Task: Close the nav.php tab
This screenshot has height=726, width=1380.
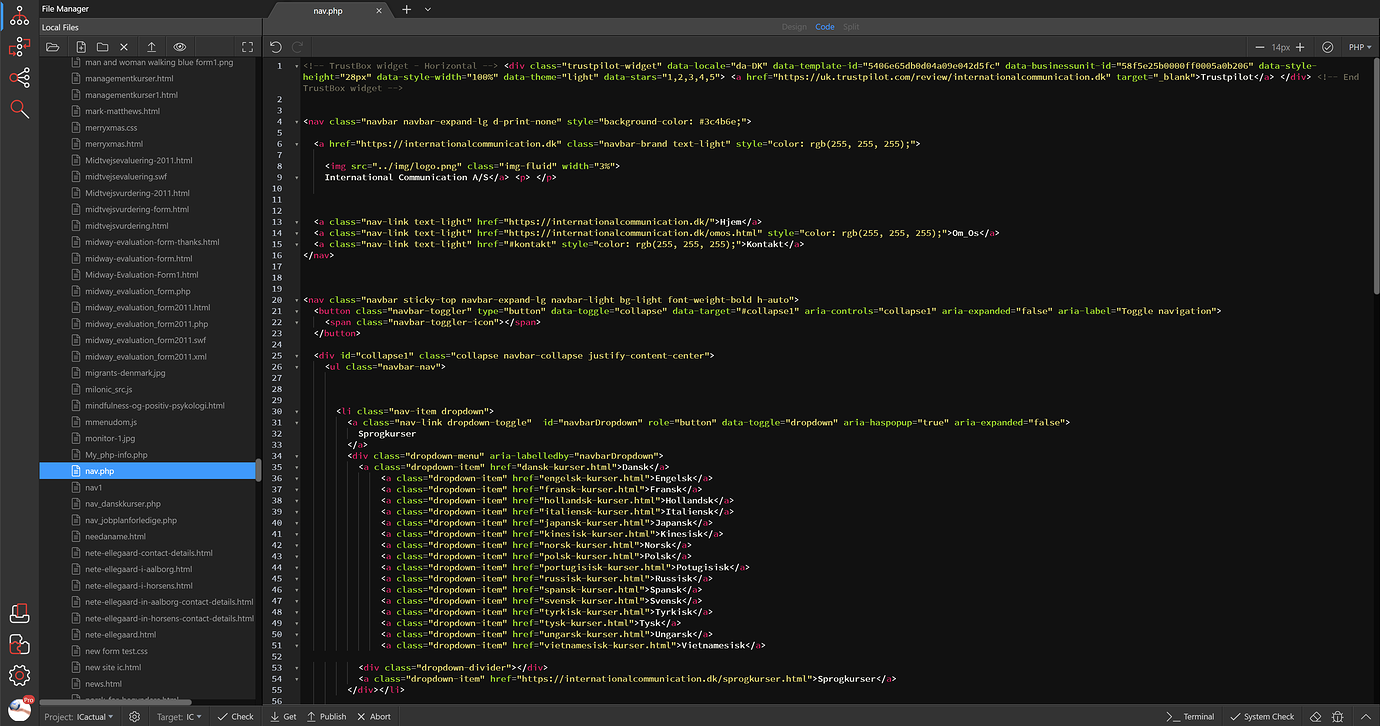Action: [379, 10]
